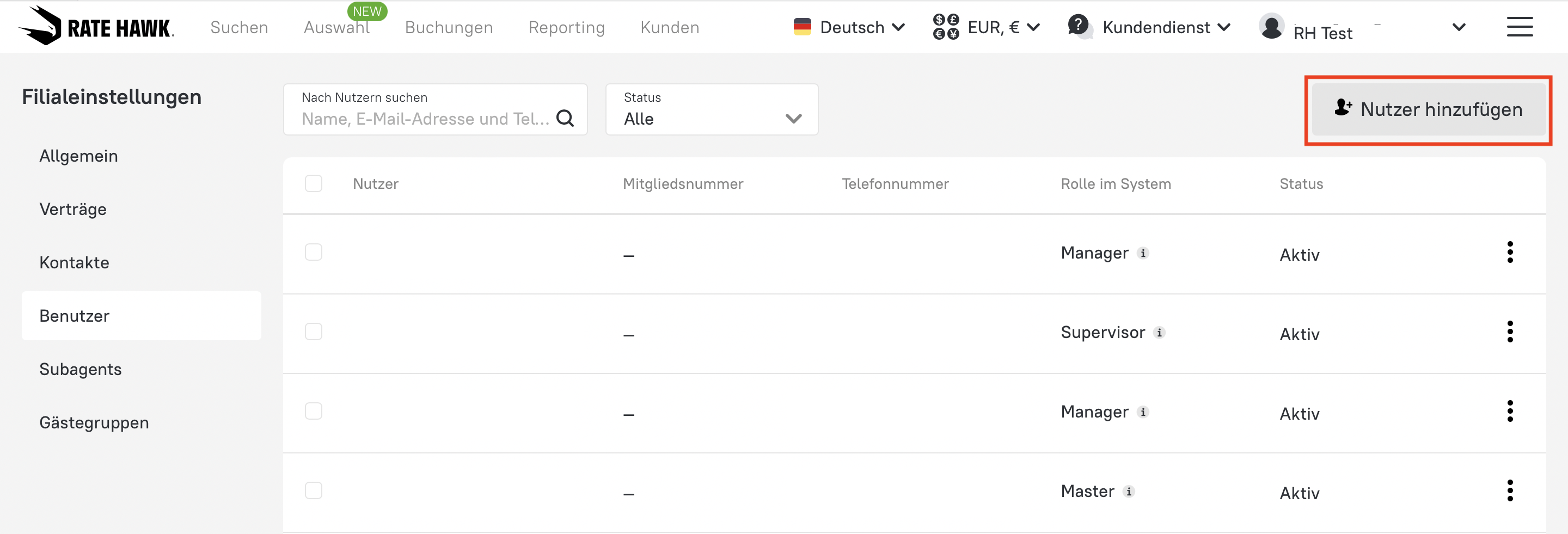Viewport: 1568px width, 534px height.
Task: Click the Nutzer hinzufügen button
Action: 1428,109
